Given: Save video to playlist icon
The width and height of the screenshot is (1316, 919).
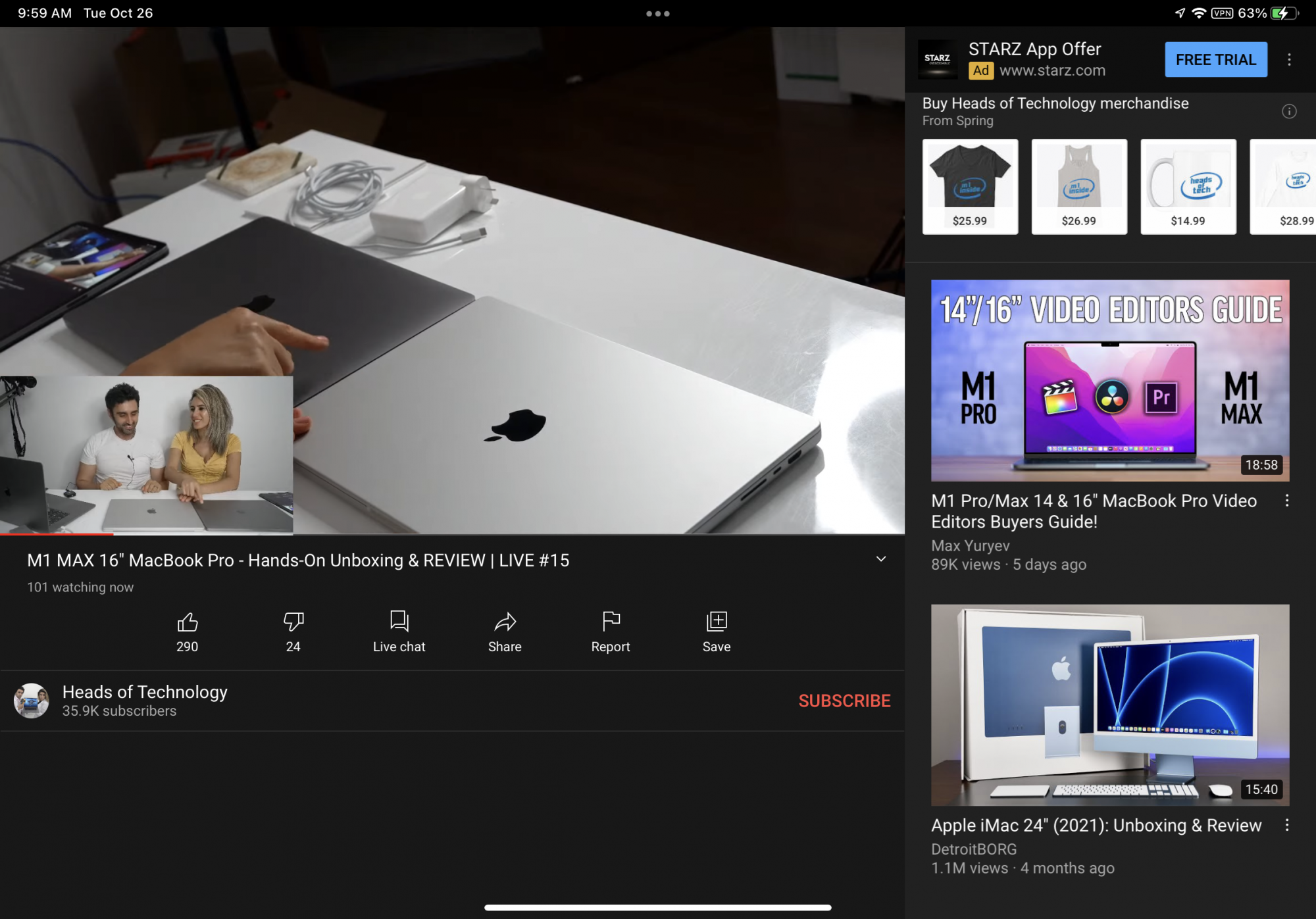Looking at the screenshot, I should [716, 622].
